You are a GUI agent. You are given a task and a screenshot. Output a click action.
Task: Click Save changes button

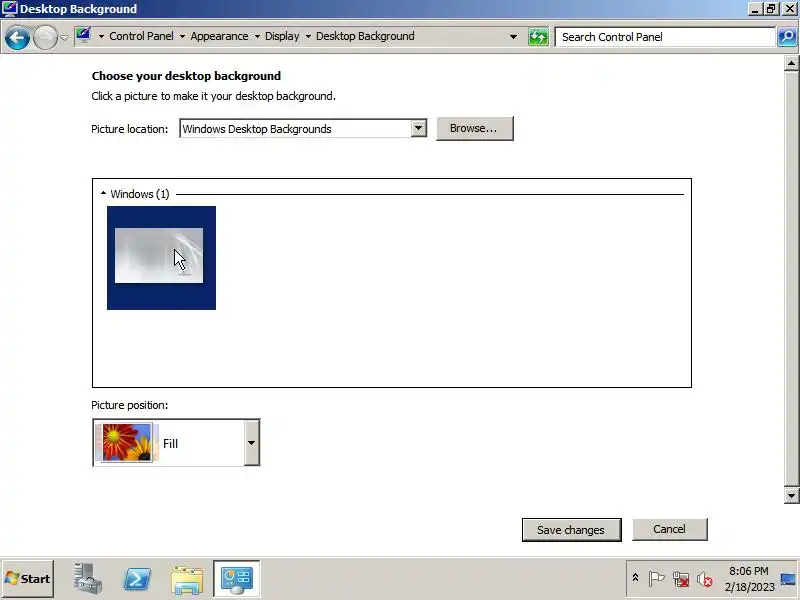[x=571, y=530]
